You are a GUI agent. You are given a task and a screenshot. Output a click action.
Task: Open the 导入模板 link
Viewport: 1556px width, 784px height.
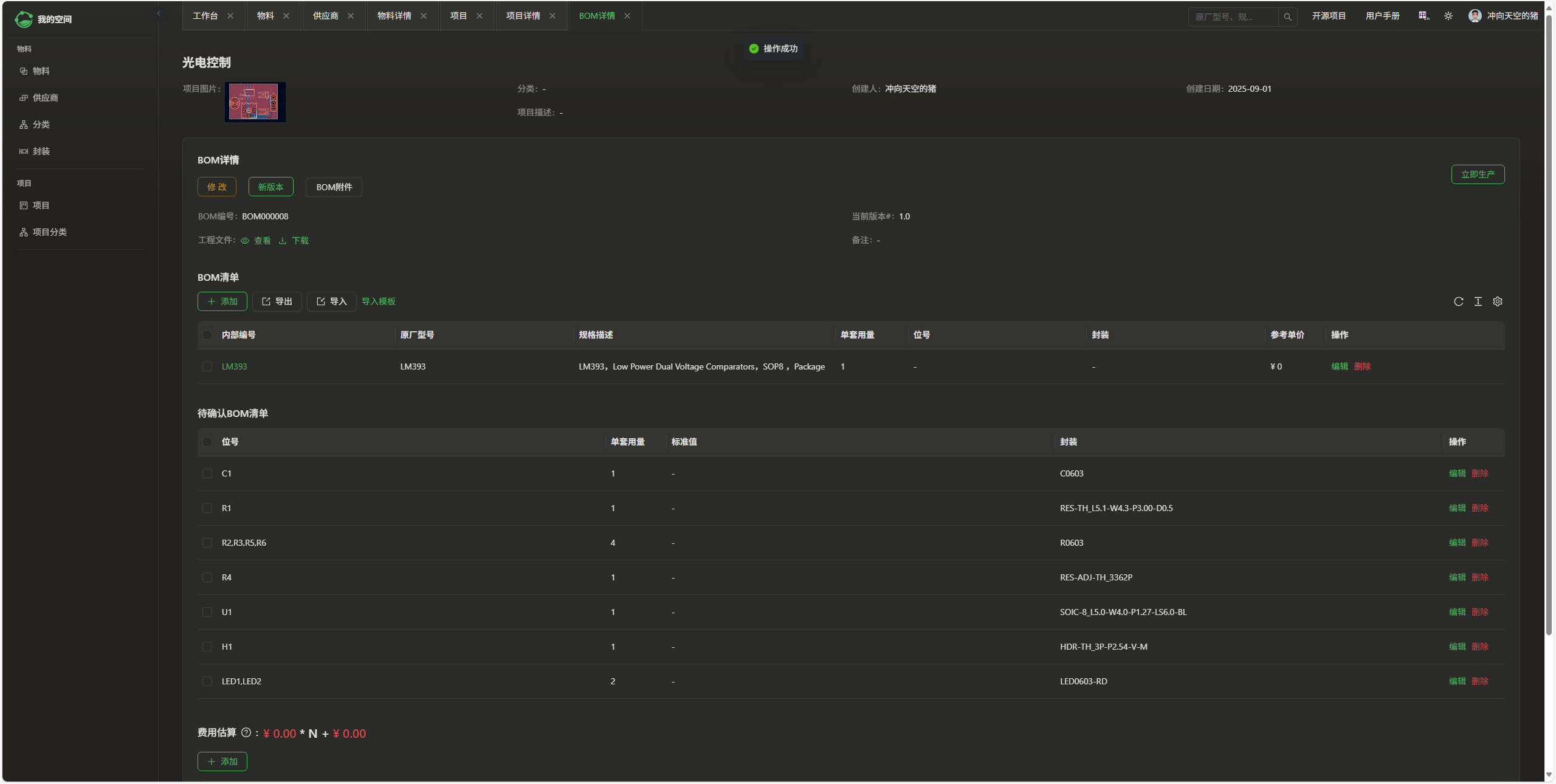(379, 301)
